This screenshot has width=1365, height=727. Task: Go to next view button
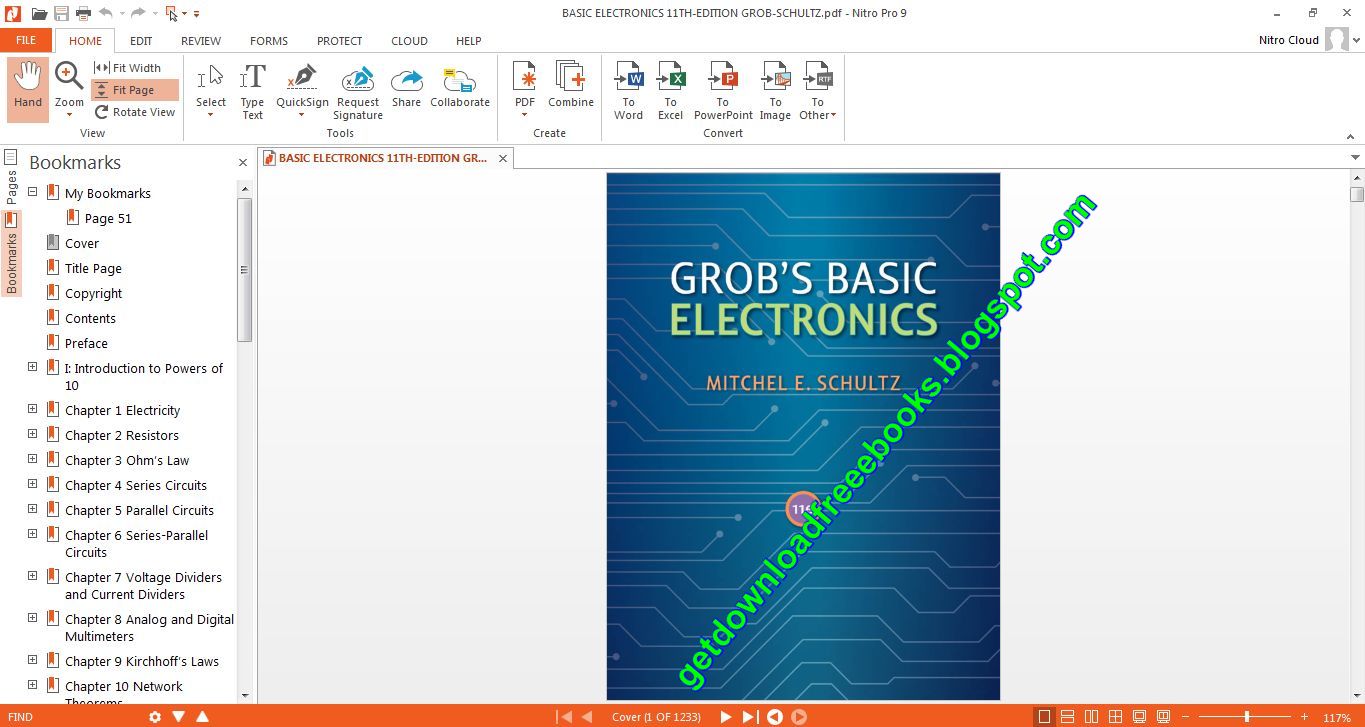click(799, 717)
